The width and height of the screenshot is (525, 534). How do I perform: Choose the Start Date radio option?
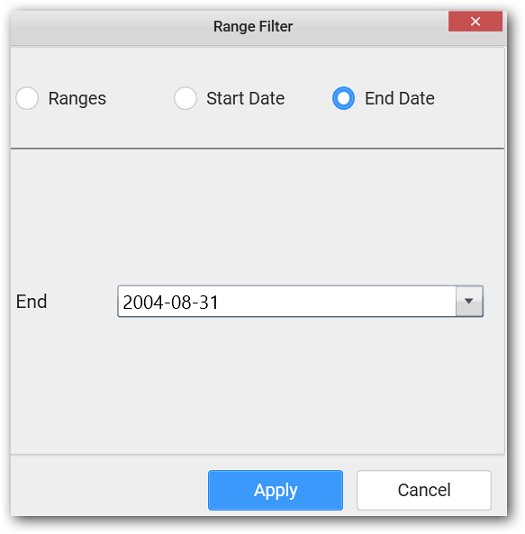185,98
